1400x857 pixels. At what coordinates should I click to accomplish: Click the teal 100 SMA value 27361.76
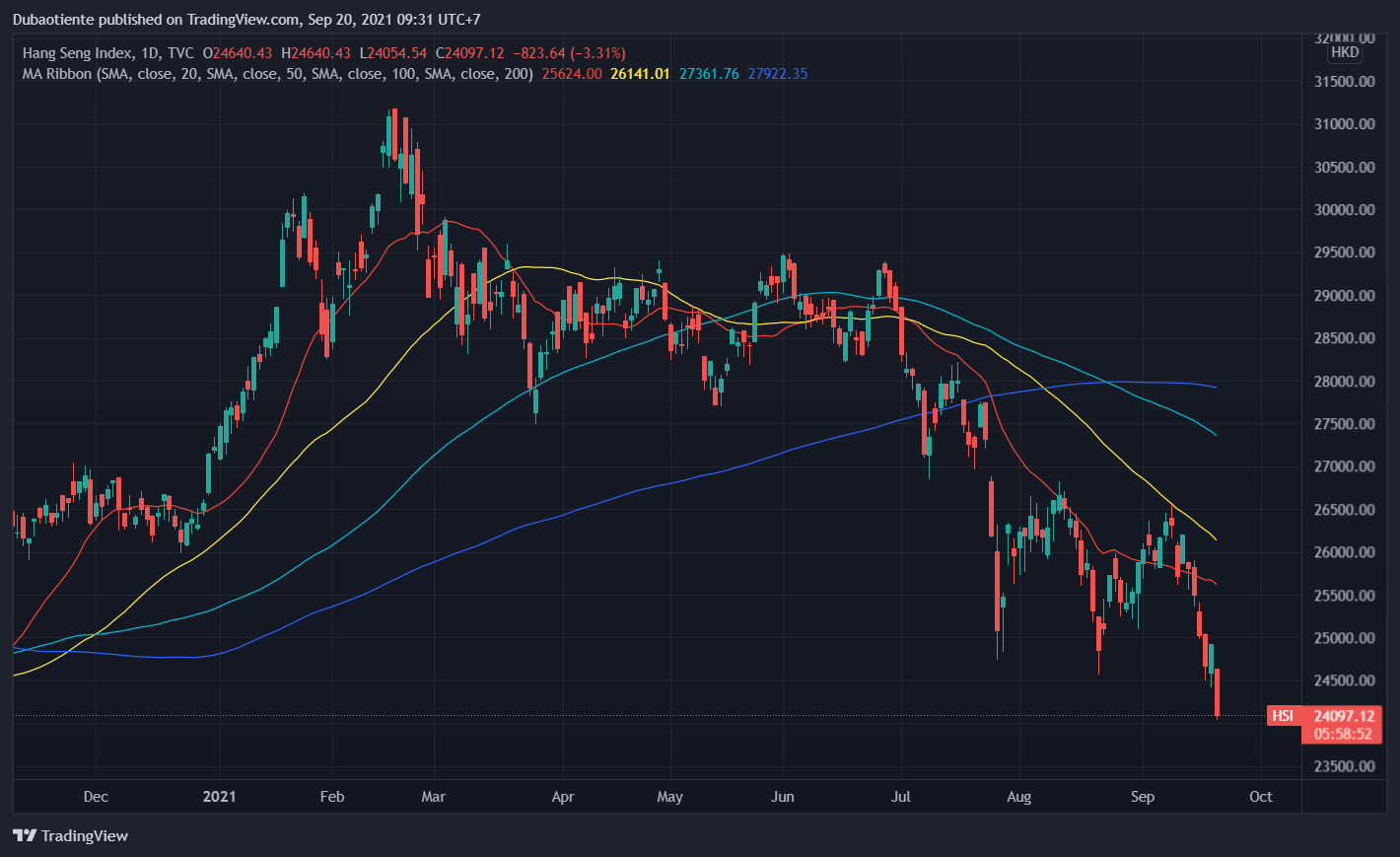pos(709,74)
